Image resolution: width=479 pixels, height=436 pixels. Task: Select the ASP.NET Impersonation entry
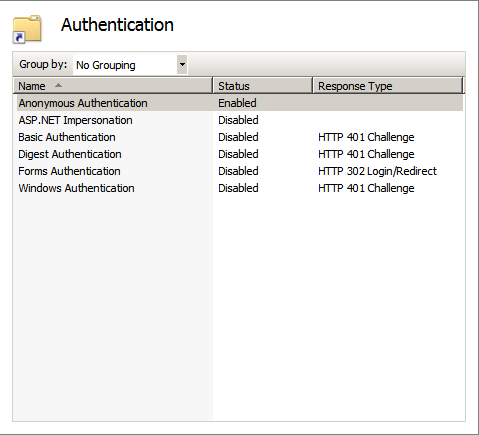click(75, 120)
